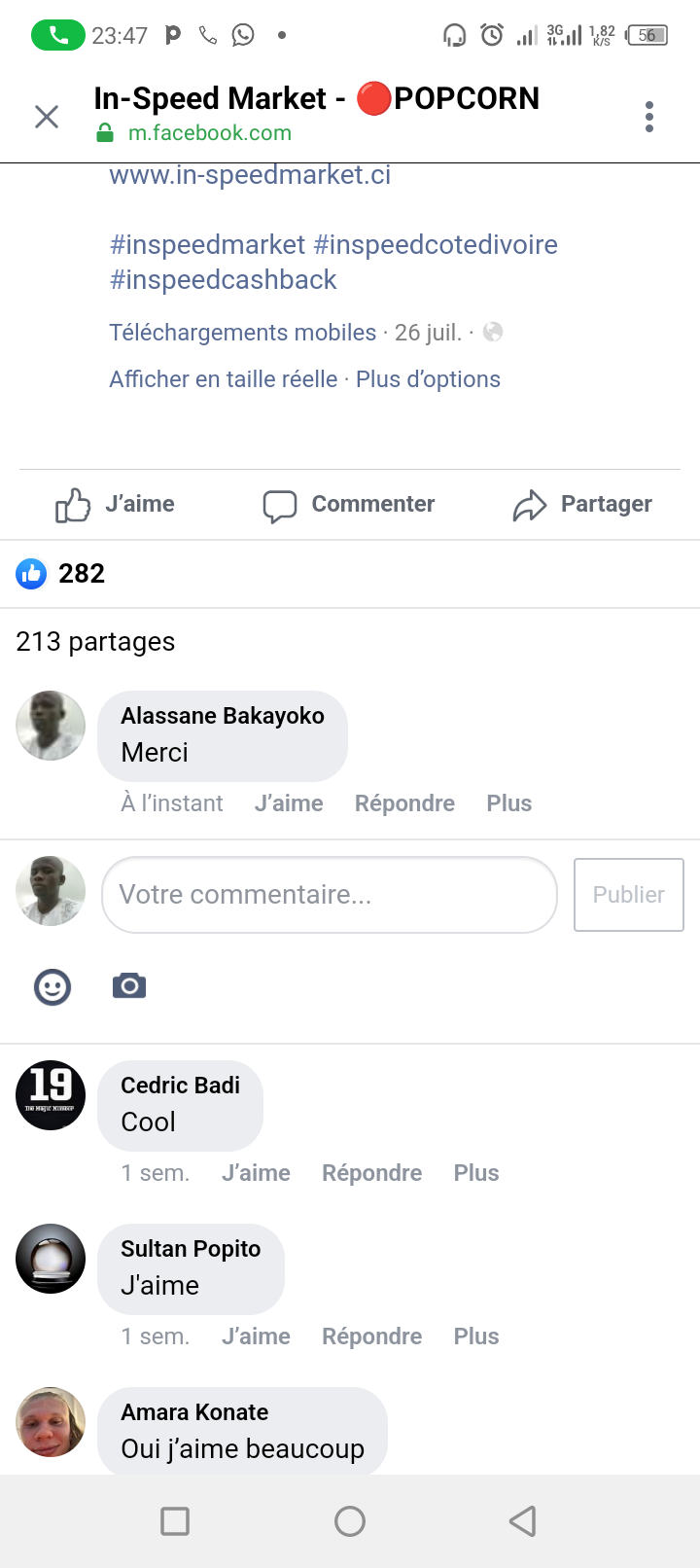Screen dimensions: 700x1568
Task: Tap the Commenter speech bubble icon
Action: pos(280,506)
